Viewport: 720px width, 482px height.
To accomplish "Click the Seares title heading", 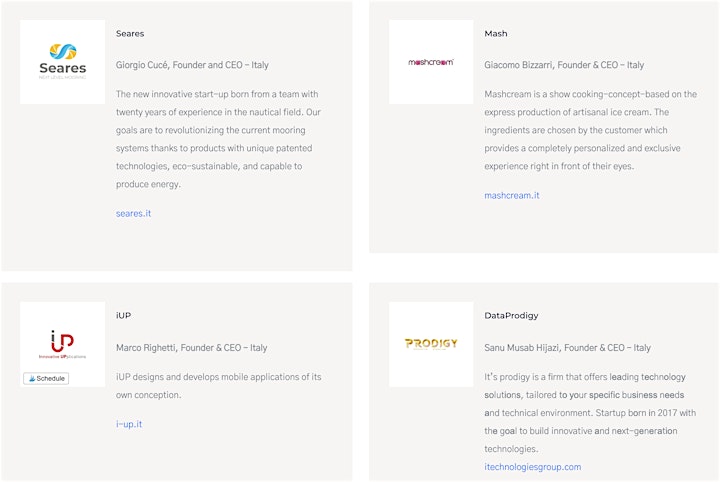I will click(130, 34).
